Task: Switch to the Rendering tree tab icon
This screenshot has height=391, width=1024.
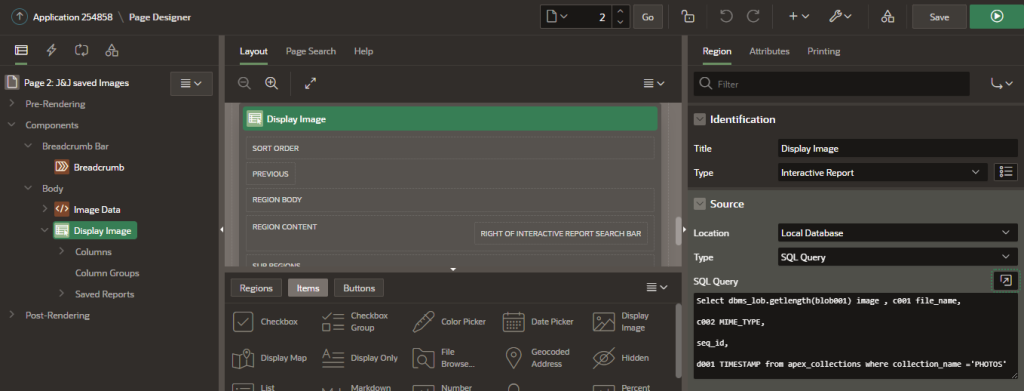Action: point(22,50)
